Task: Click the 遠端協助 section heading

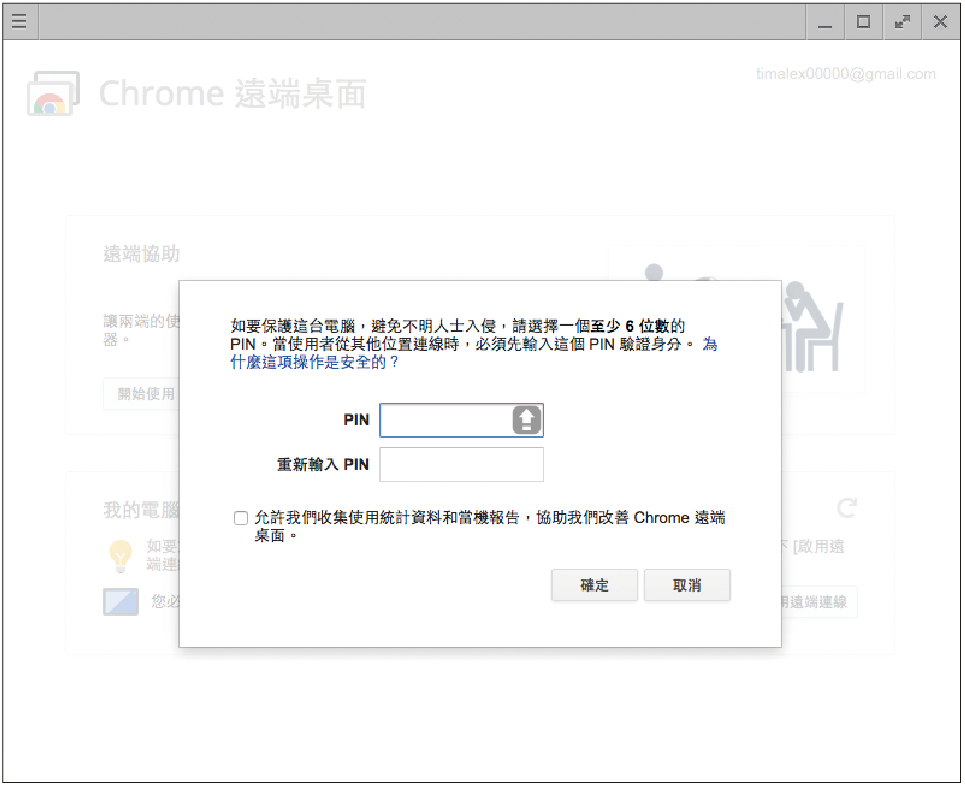Action: (142, 254)
